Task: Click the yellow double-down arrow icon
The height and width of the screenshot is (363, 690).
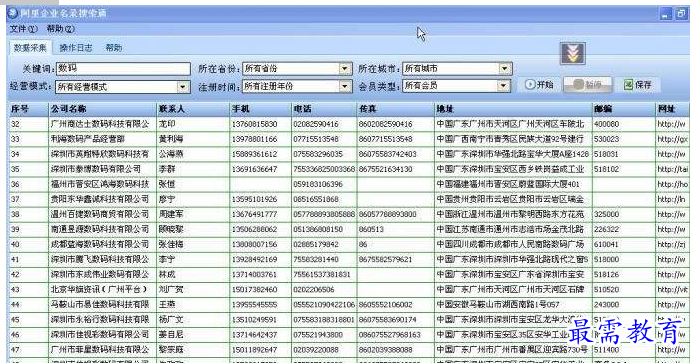Action: point(573,53)
